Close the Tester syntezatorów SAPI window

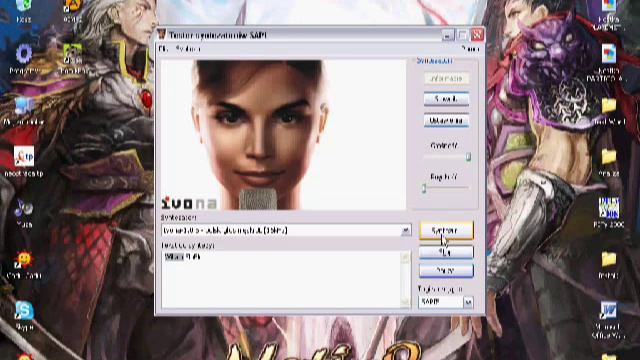click(x=477, y=35)
